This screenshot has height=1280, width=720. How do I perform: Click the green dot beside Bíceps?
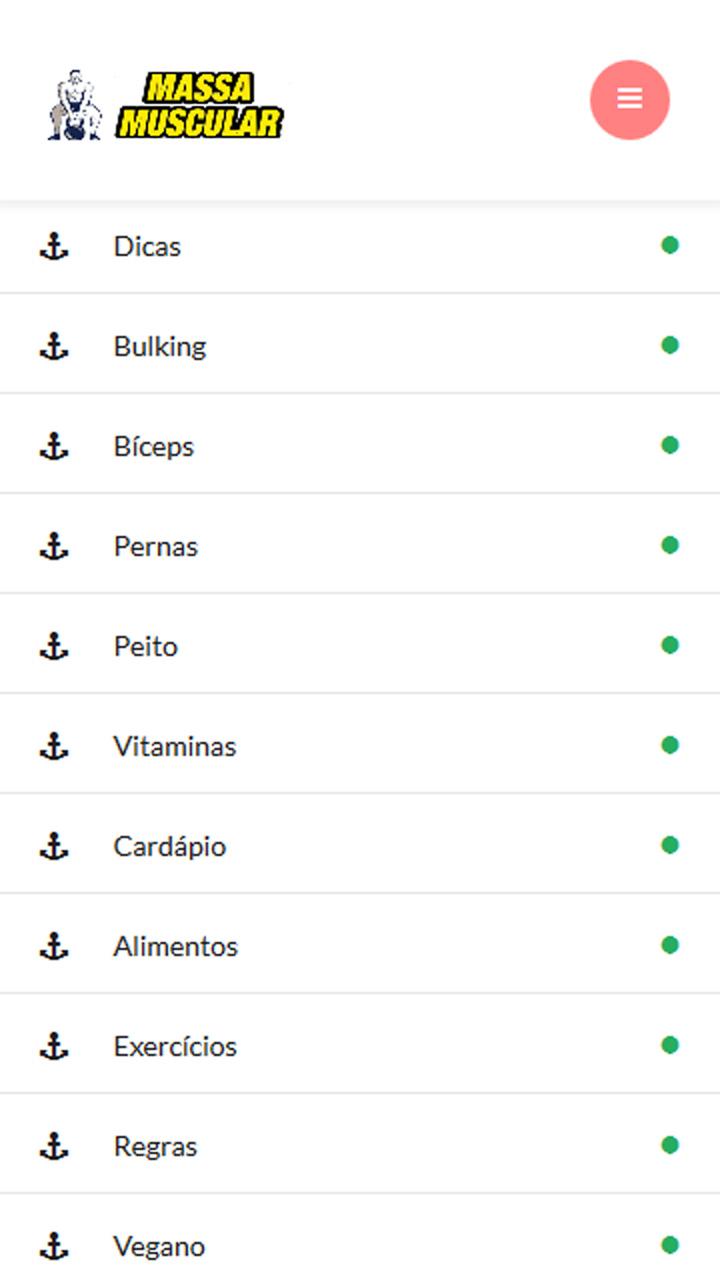[x=670, y=445]
